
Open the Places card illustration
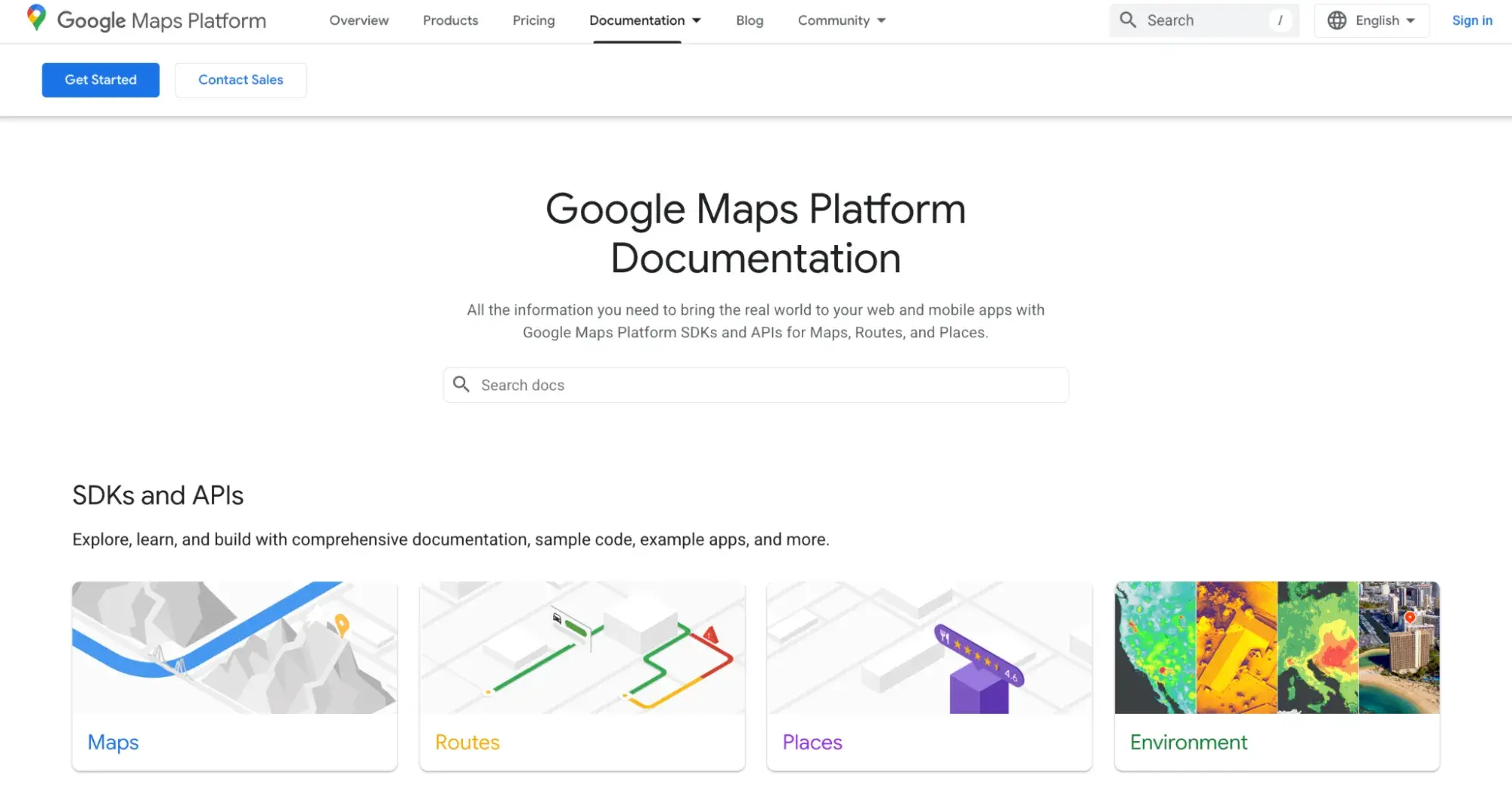(929, 647)
